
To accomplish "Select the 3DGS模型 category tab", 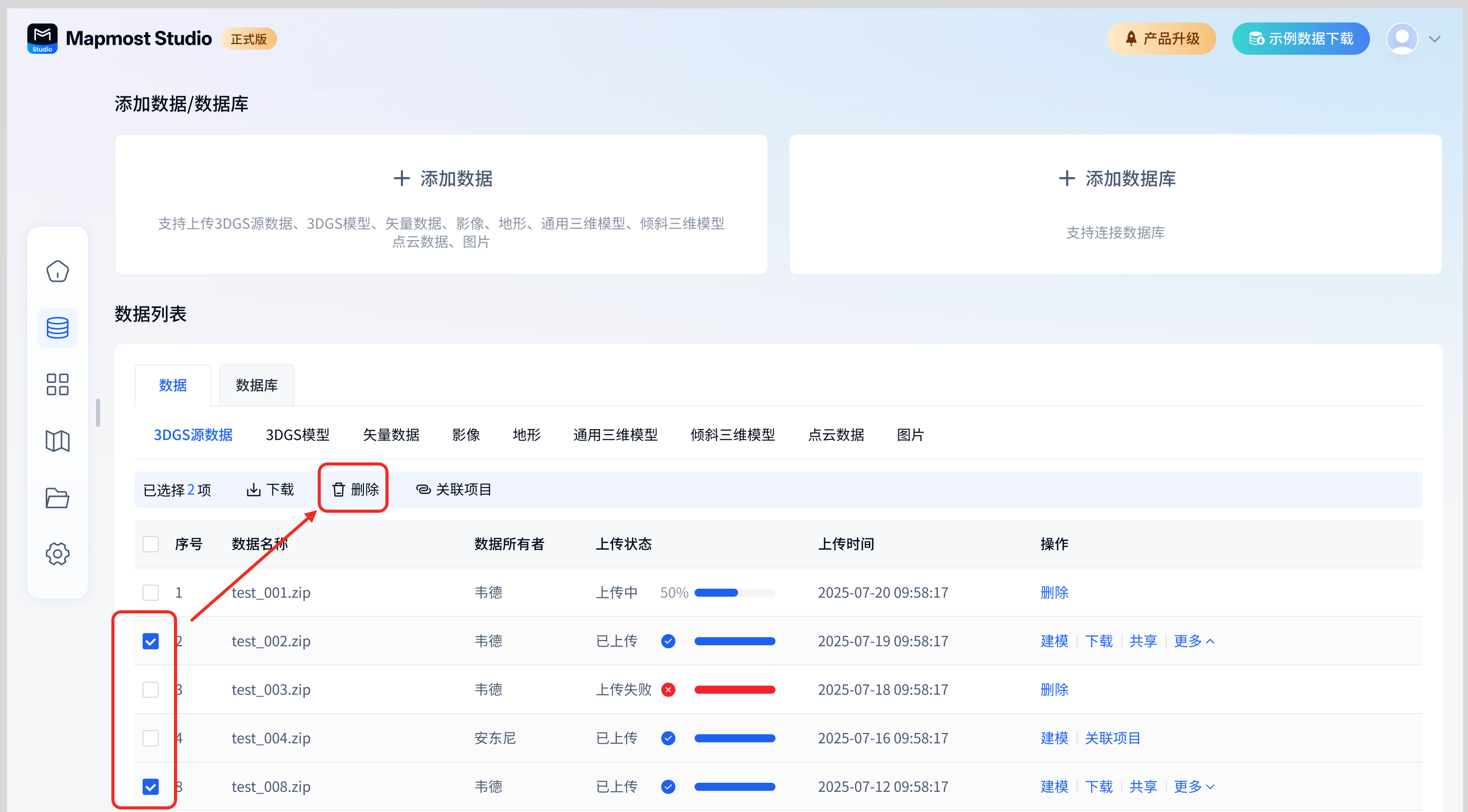I will click(298, 435).
